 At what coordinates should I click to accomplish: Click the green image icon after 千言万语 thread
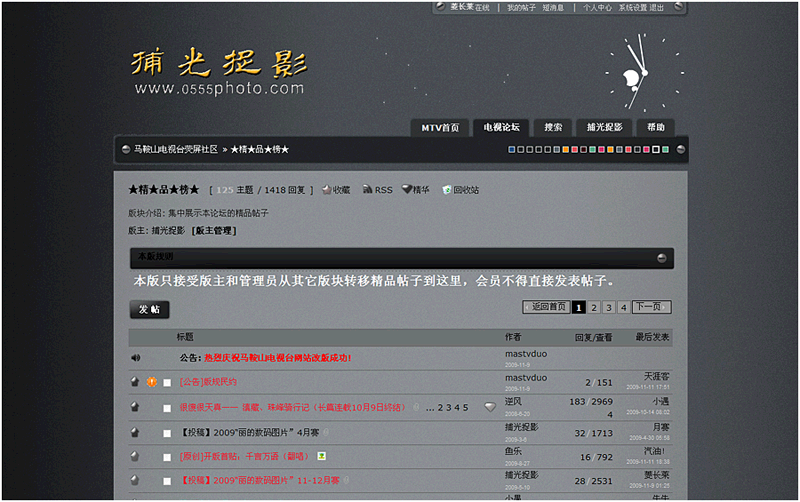pos(321,456)
